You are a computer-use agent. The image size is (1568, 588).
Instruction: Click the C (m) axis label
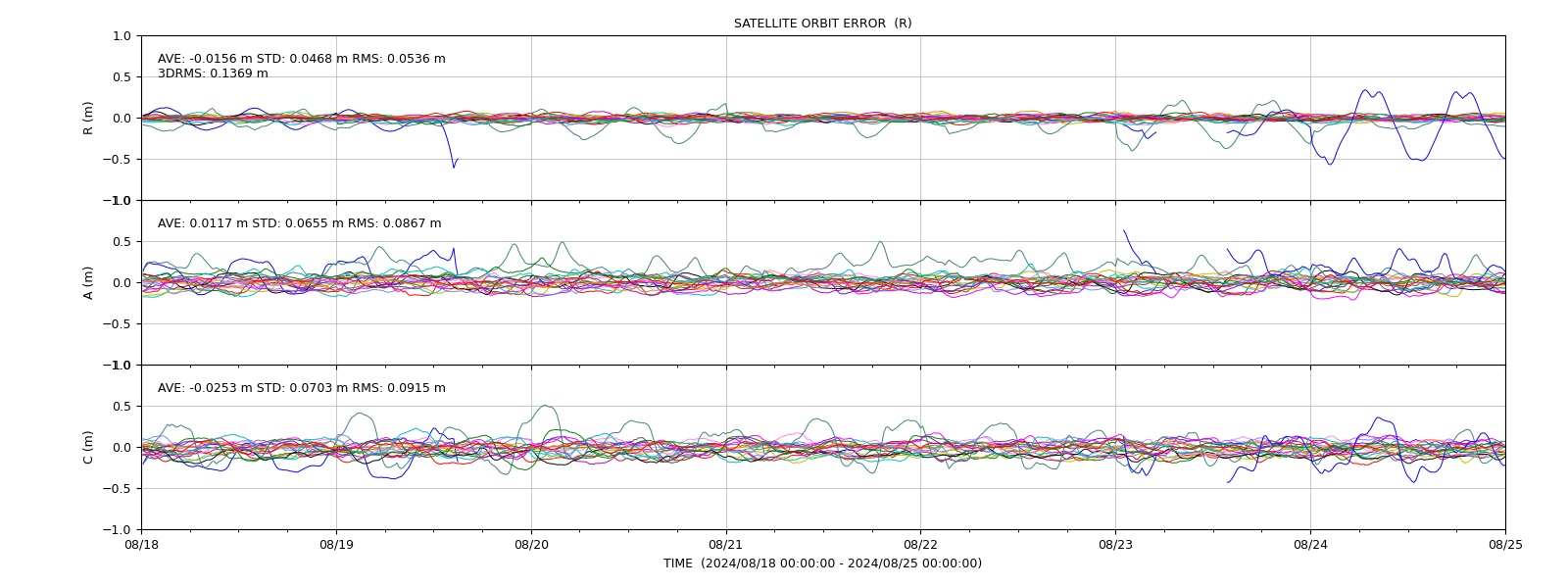(x=88, y=447)
